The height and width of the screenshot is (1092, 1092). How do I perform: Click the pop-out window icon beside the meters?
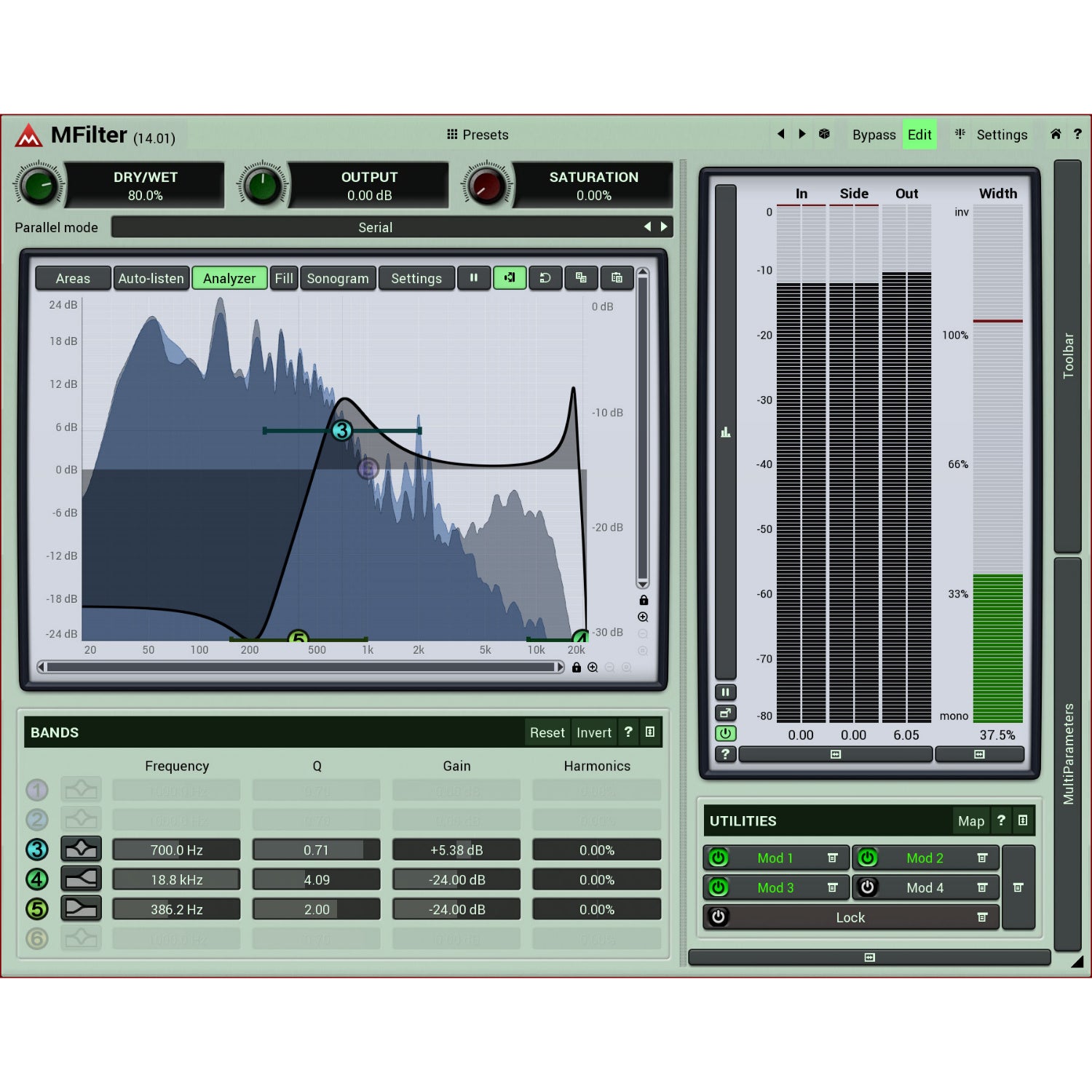point(725,713)
